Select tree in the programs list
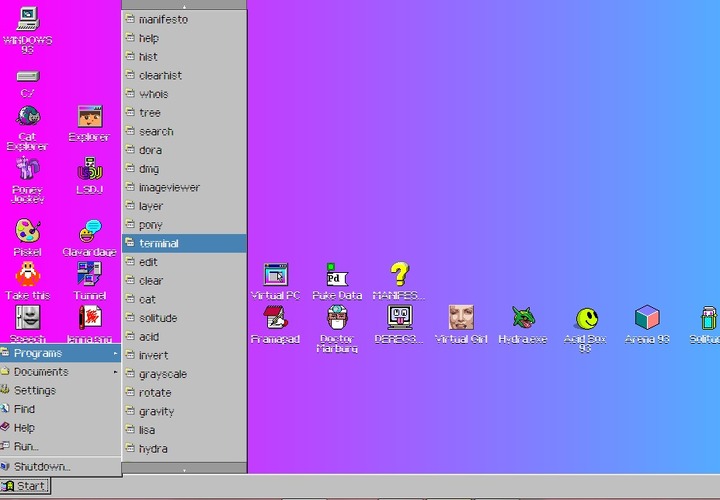The width and height of the screenshot is (720, 500). pos(184,112)
